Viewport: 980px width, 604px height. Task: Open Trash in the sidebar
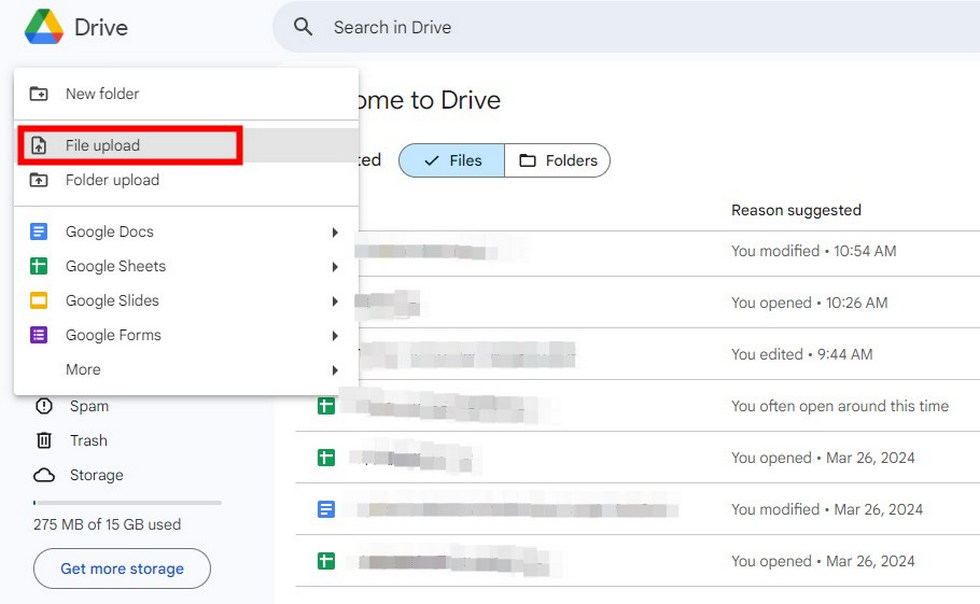point(89,441)
